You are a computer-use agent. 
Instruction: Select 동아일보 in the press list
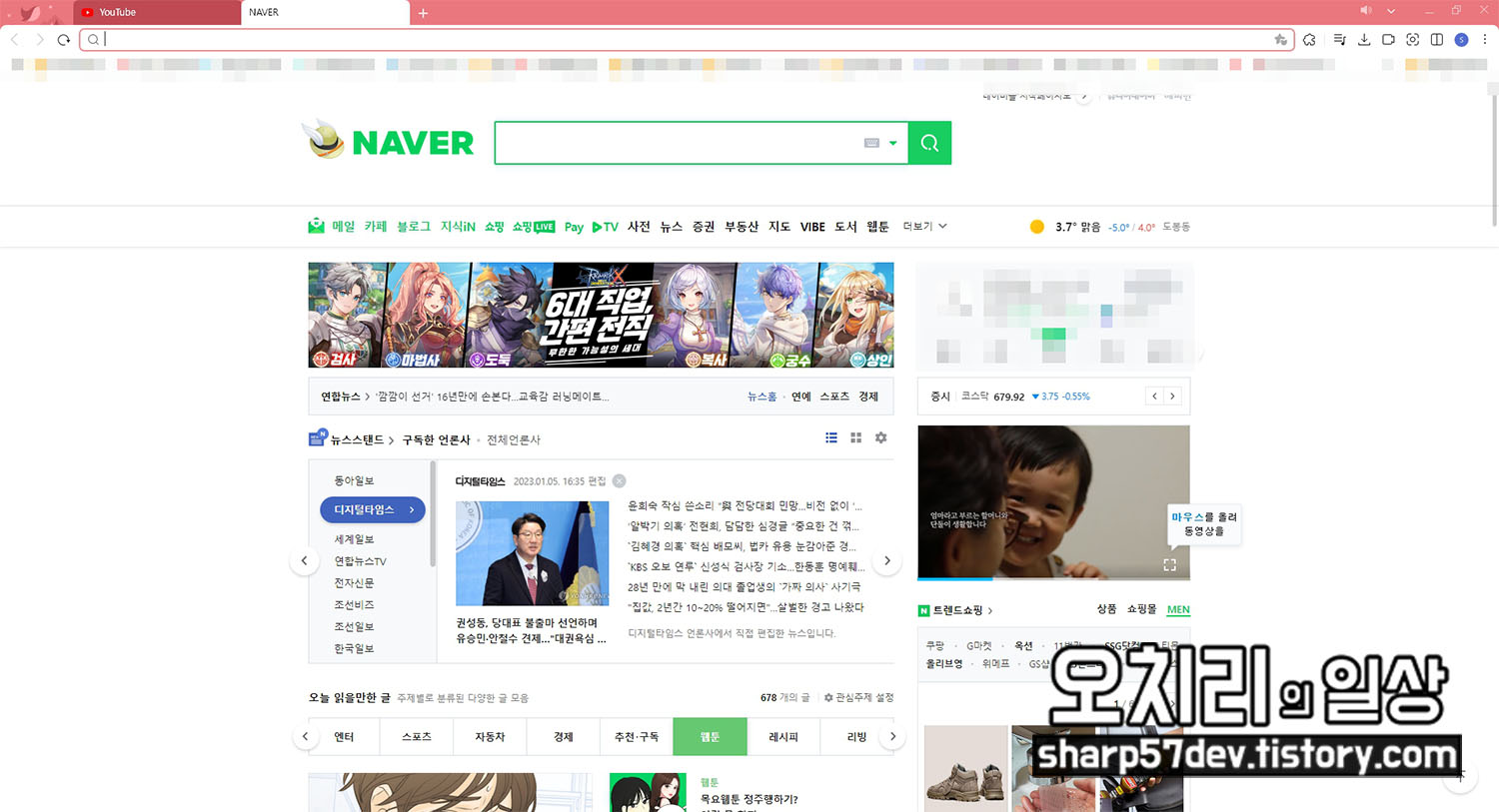click(x=354, y=481)
